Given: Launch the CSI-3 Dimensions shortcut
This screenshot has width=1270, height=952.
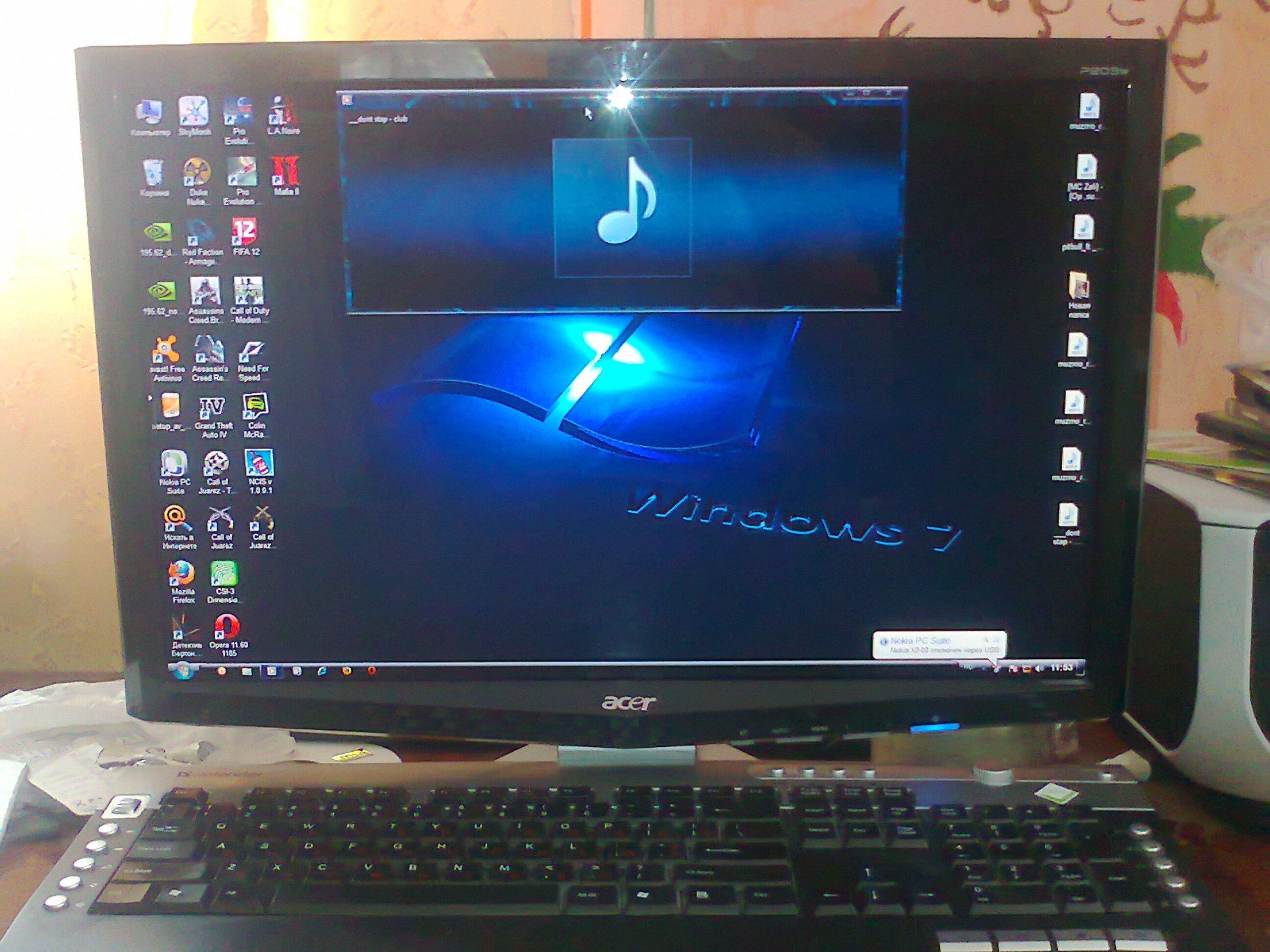Looking at the screenshot, I should [225, 582].
